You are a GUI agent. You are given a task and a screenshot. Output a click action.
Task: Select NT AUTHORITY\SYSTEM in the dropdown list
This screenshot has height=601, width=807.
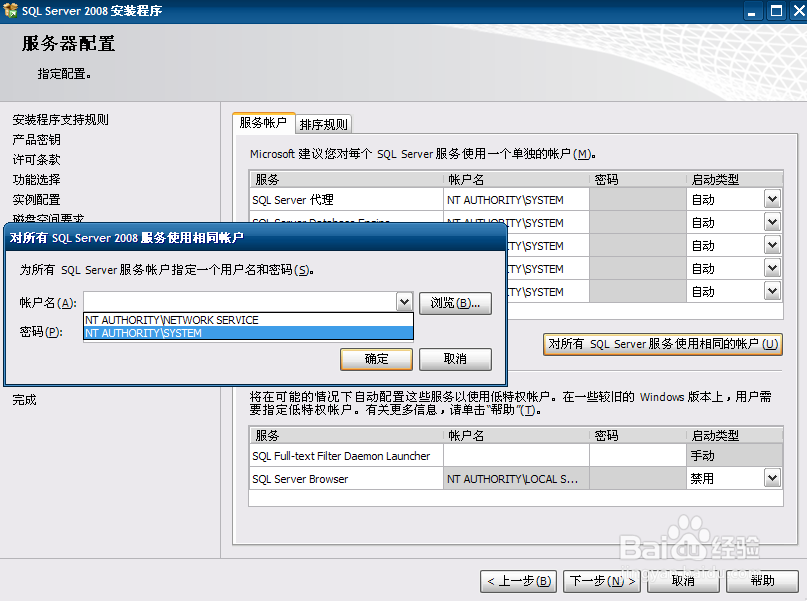coord(248,333)
